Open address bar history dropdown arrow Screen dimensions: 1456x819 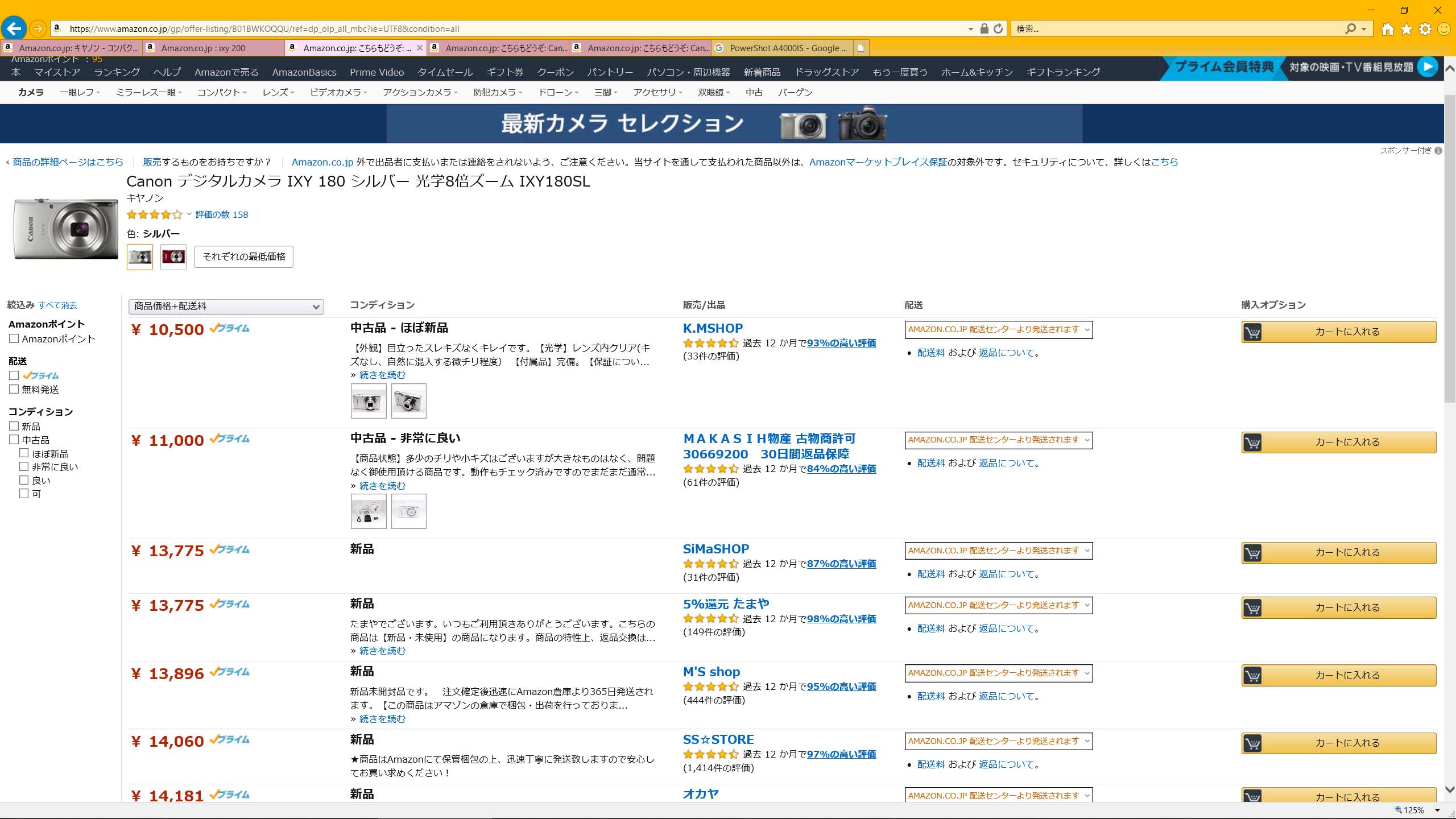click(971, 29)
